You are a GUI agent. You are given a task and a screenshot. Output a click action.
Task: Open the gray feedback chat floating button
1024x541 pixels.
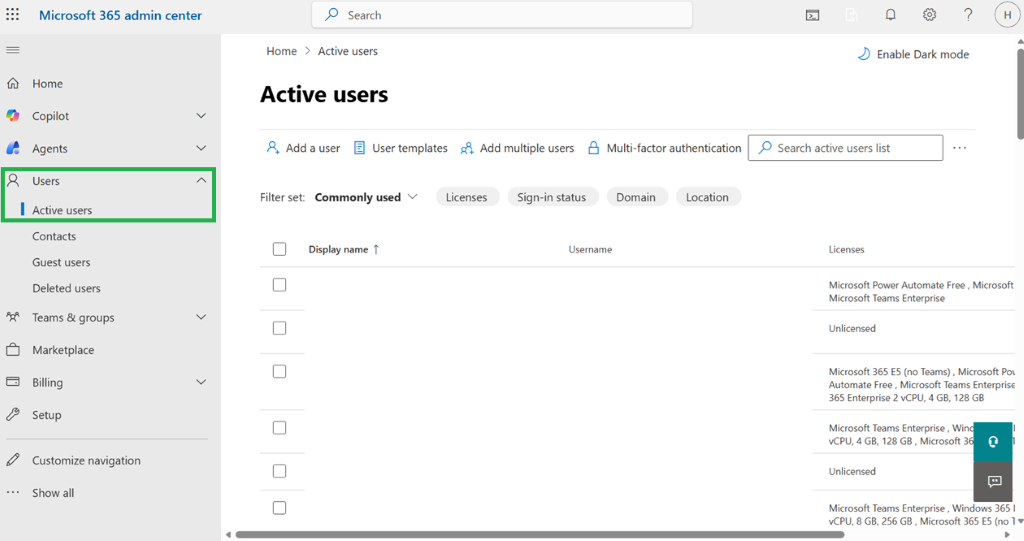(993, 482)
